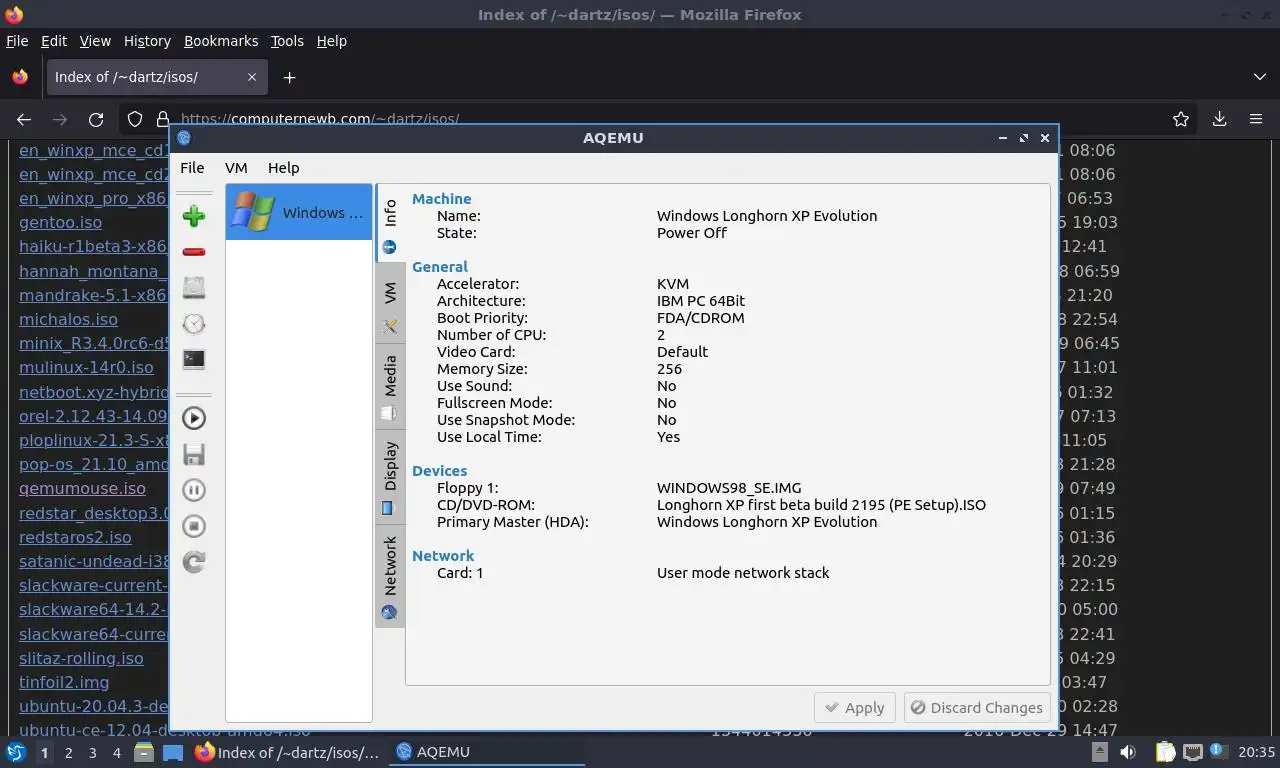
Task: Pause the VM with the pause icon
Action: 194,490
